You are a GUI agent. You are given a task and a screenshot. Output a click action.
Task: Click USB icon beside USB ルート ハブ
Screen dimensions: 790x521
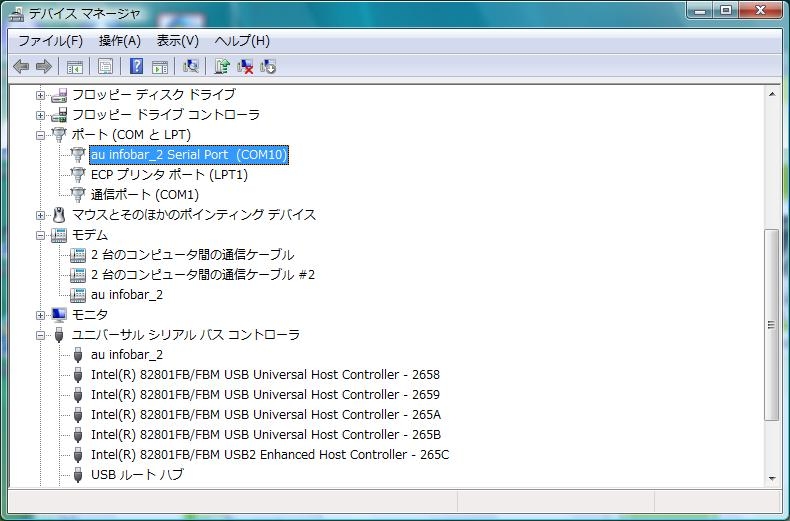click(x=78, y=474)
